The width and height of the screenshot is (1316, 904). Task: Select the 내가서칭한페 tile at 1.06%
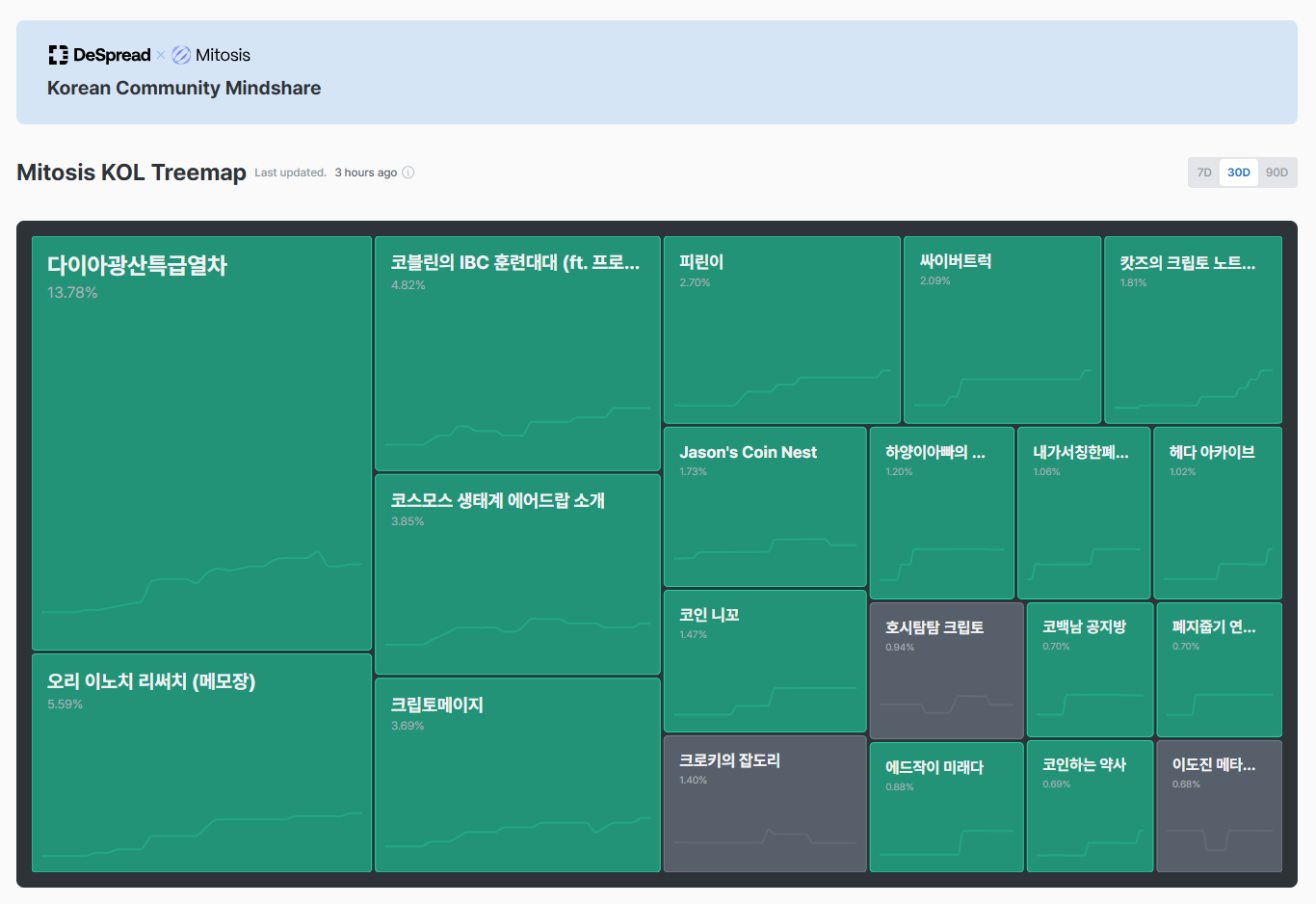(x=1084, y=513)
